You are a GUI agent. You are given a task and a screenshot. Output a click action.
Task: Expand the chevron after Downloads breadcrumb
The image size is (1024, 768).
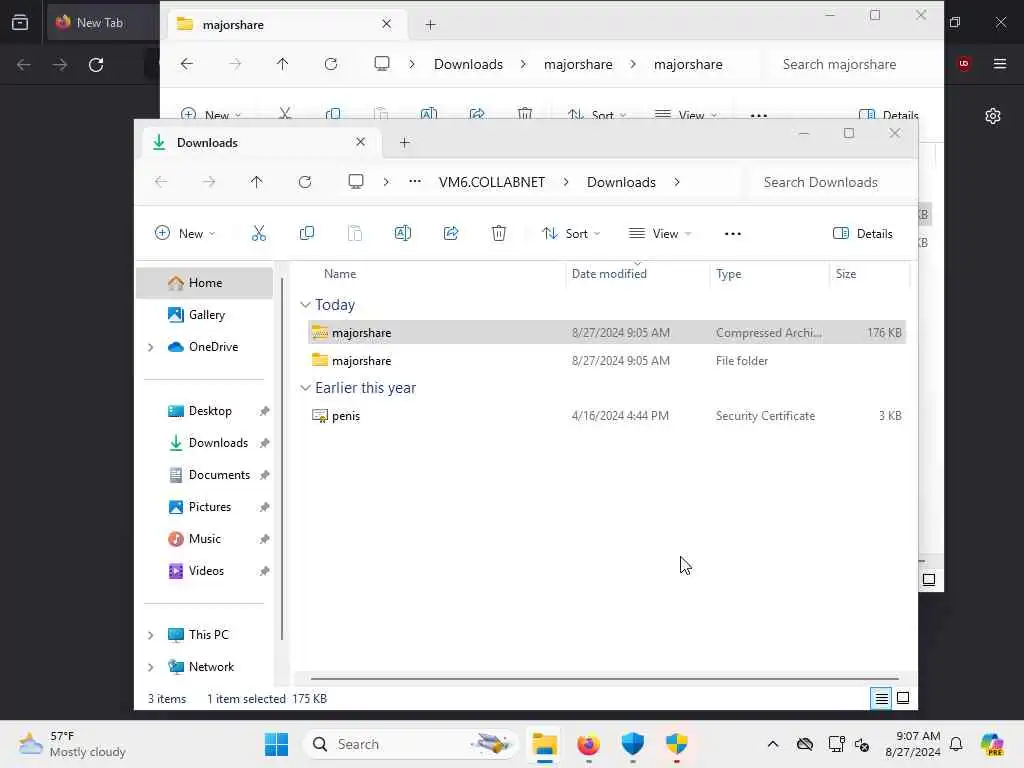click(677, 182)
